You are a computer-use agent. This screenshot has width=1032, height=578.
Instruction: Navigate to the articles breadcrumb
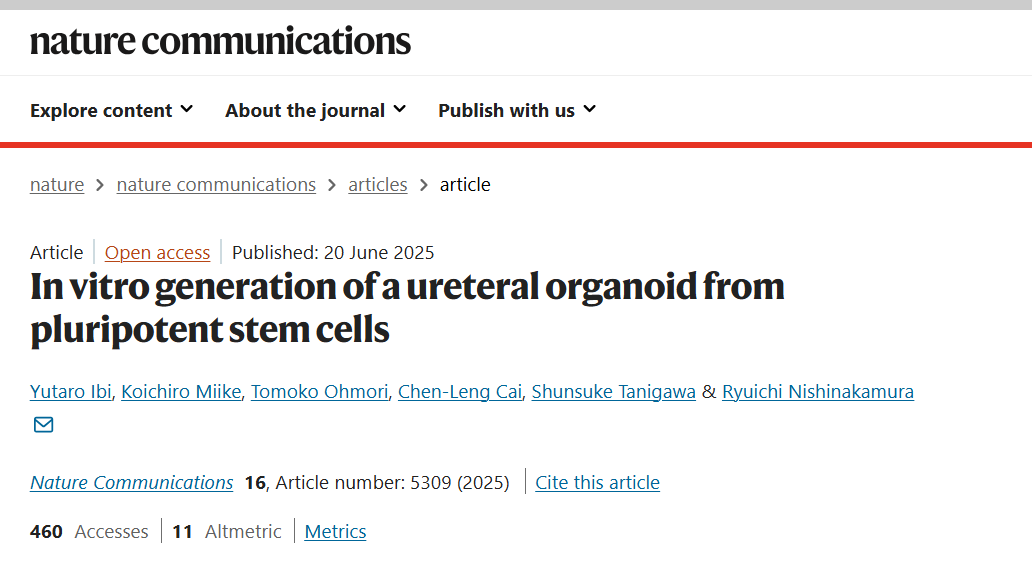pyautogui.click(x=378, y=184)
